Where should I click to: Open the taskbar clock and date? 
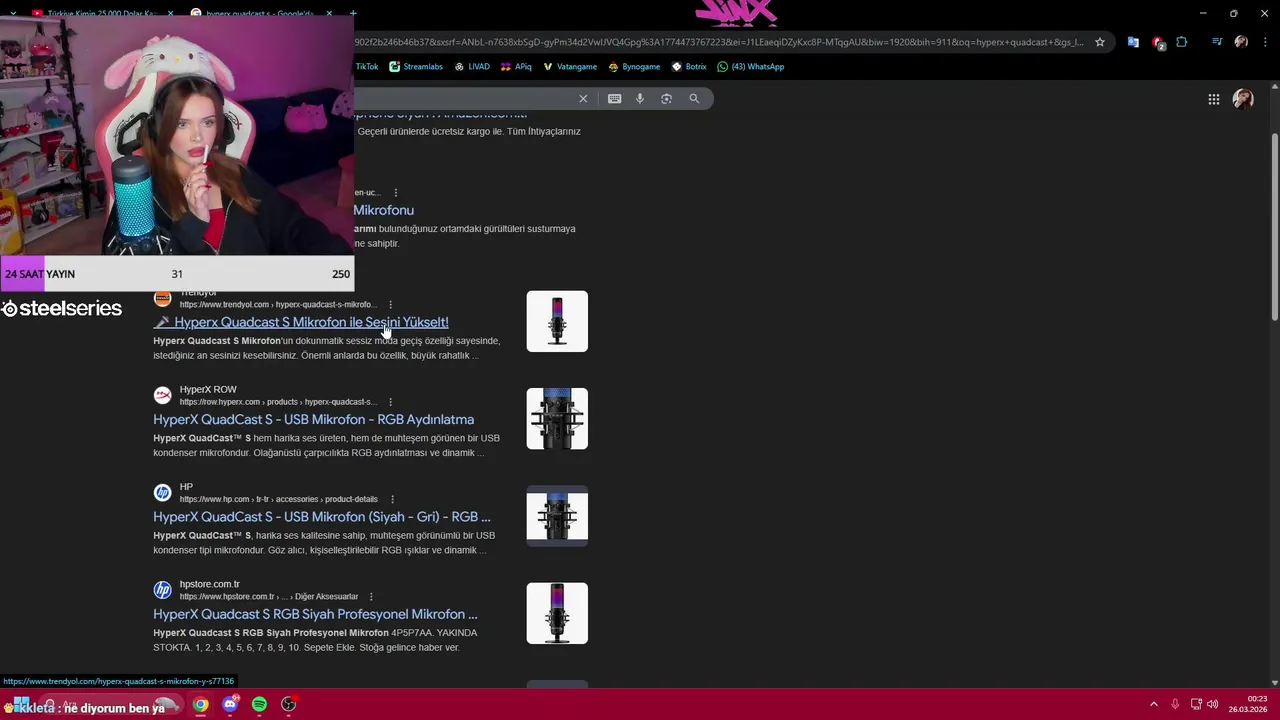pyautogui.click(x=1248, y=704)
